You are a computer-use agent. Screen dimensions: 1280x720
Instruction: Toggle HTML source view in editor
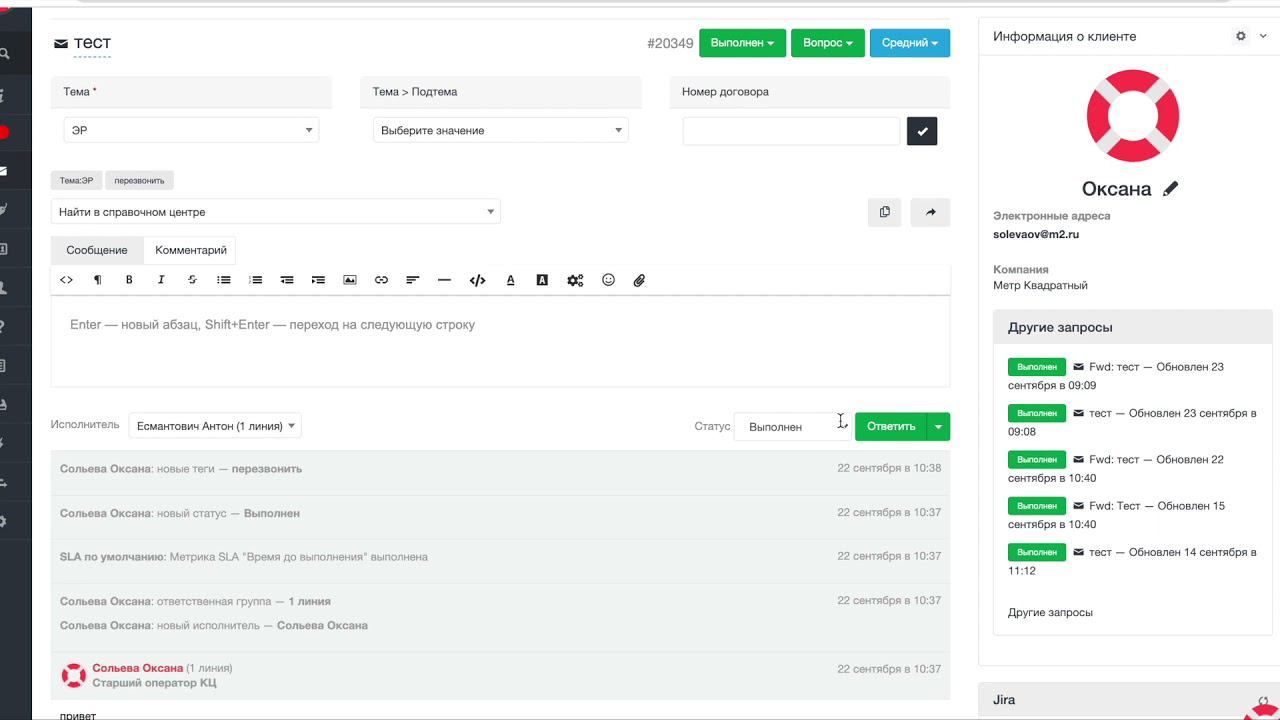pyautogui.click(x=67, y=280)
